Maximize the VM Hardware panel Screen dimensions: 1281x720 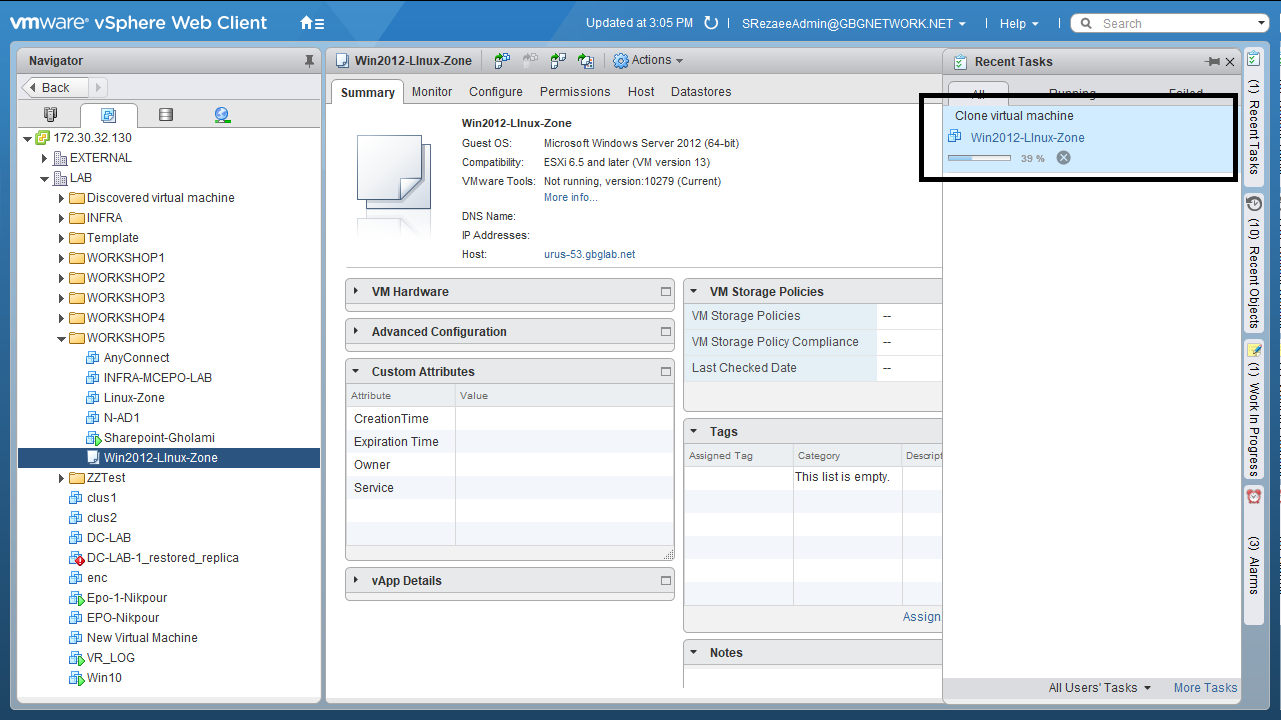point(666,292)
